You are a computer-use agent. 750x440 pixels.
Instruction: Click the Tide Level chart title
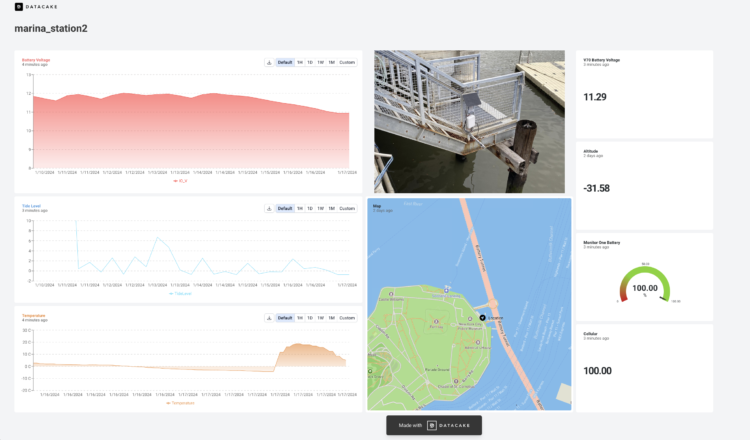[x=31, y=206]
